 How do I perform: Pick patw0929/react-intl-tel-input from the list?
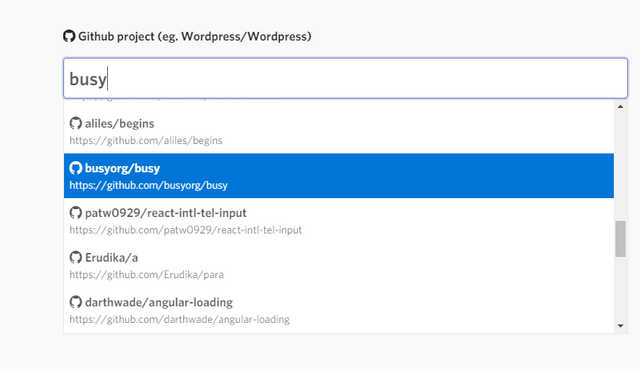click(339, 221)
